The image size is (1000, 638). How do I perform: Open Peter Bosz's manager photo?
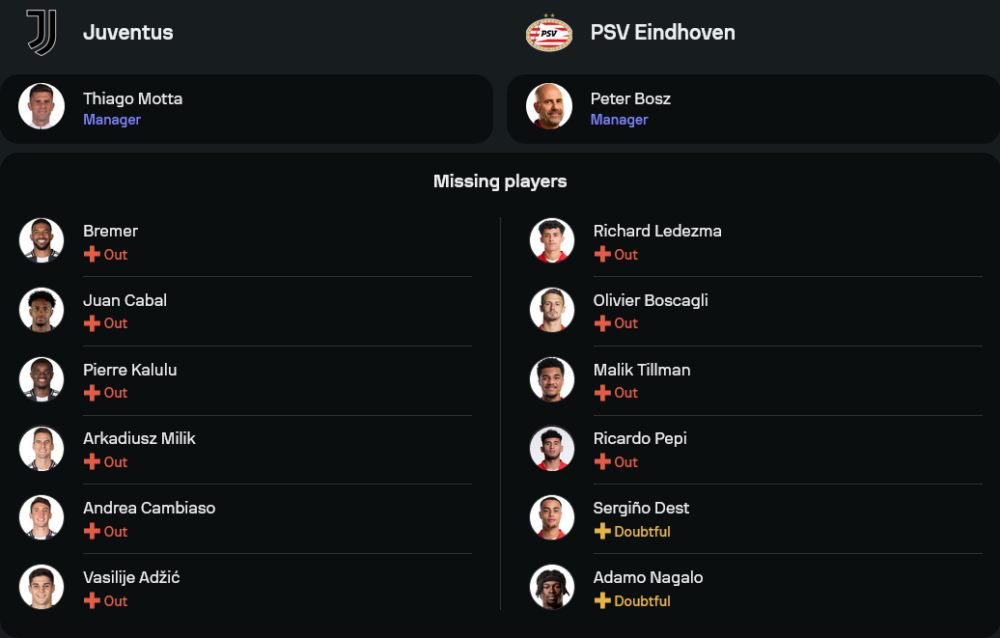tap(549, 107)
